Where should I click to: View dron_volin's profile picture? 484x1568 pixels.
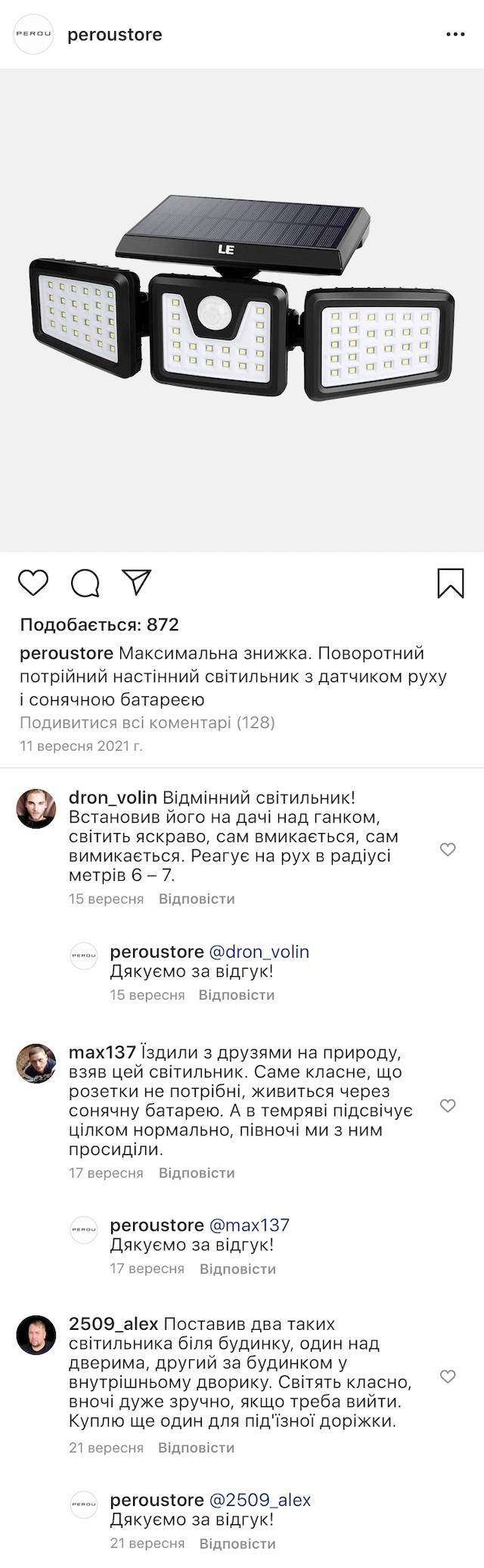36,808
